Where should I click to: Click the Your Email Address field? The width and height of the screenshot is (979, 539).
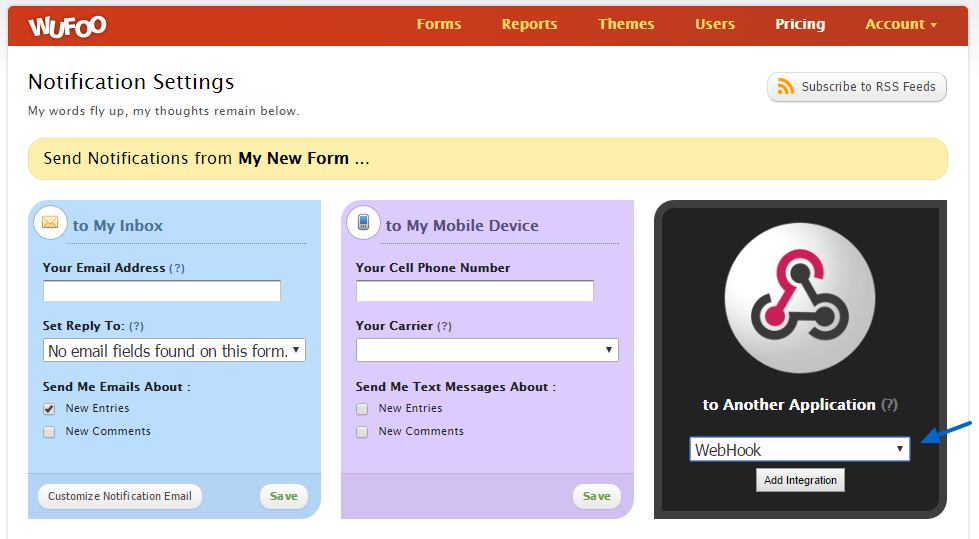coord(162,291)
